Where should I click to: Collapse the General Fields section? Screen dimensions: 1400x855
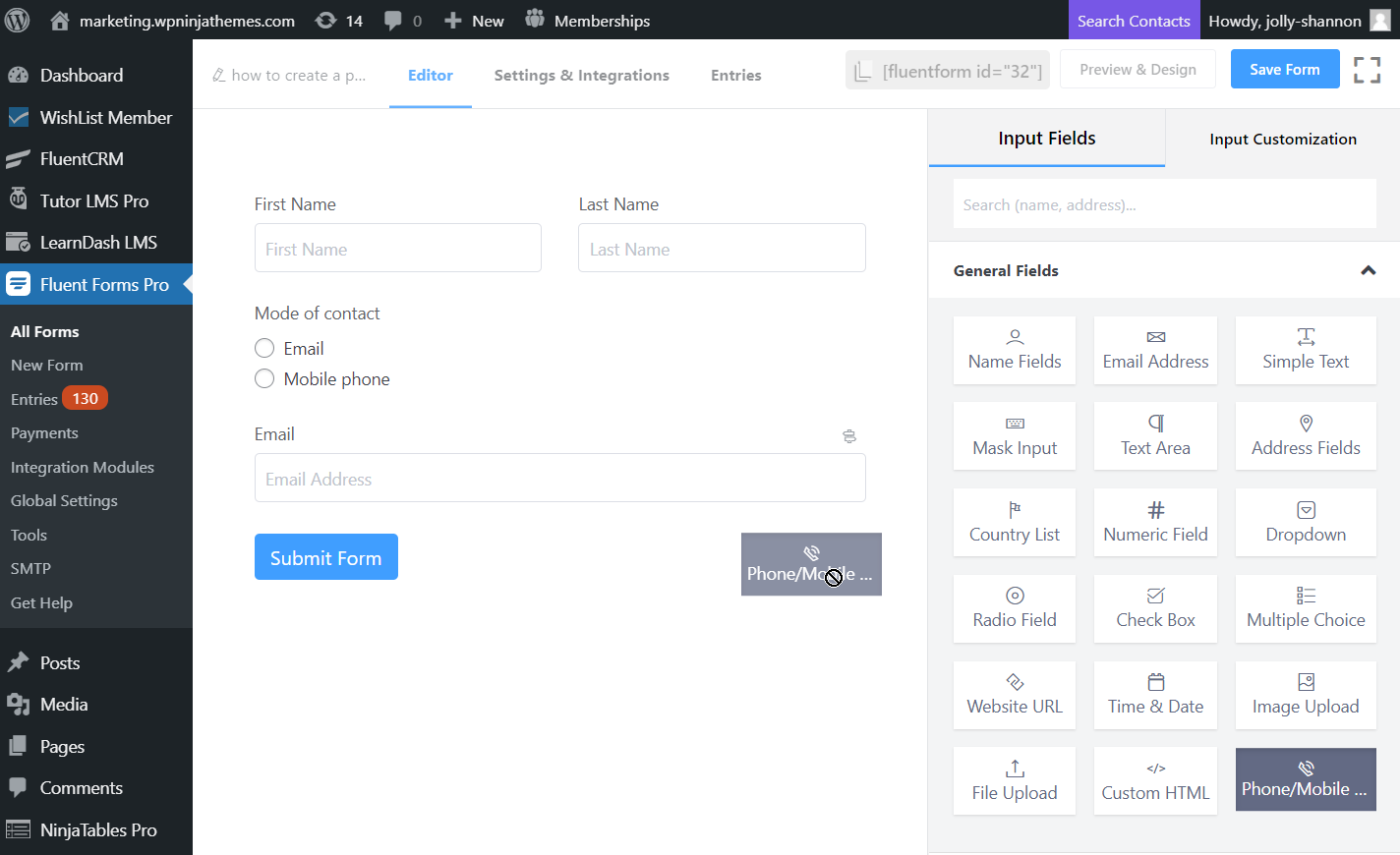point(1368,269)
